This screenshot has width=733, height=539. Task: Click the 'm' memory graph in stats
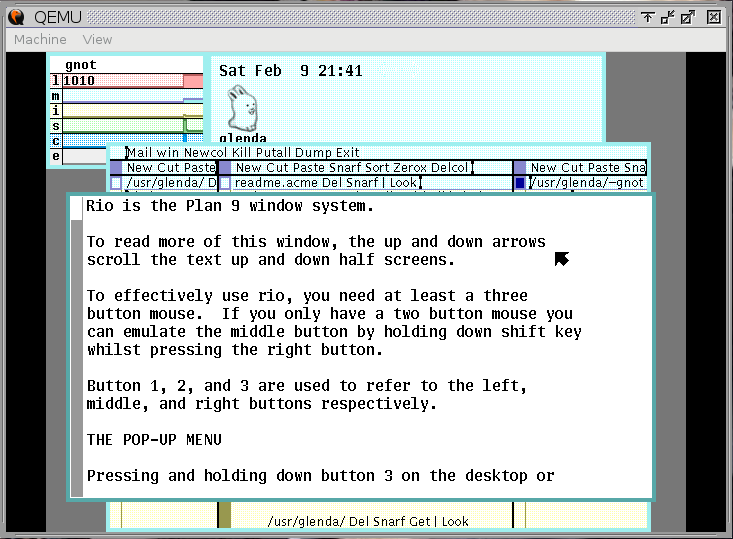[133, 96]
